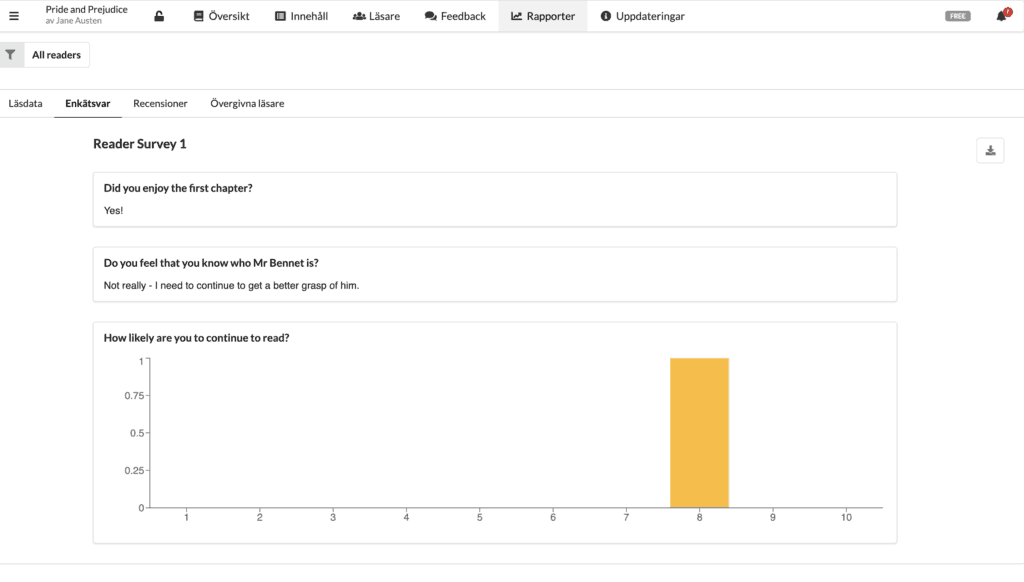Open the All readers filter dropdown
The image size is (1024, 582).
[56, 55]
